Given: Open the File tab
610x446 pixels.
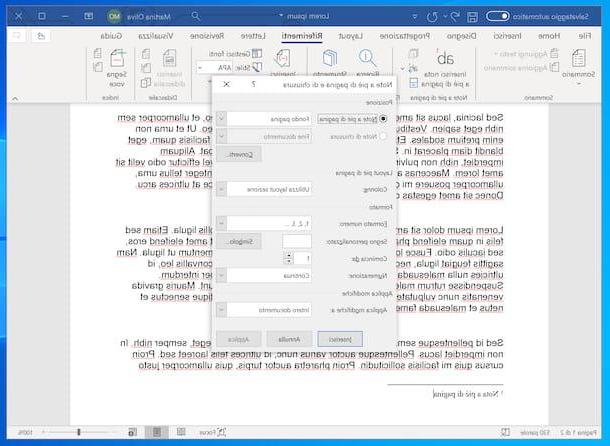Looking at the screenshot, I should [x=584, y=36].
